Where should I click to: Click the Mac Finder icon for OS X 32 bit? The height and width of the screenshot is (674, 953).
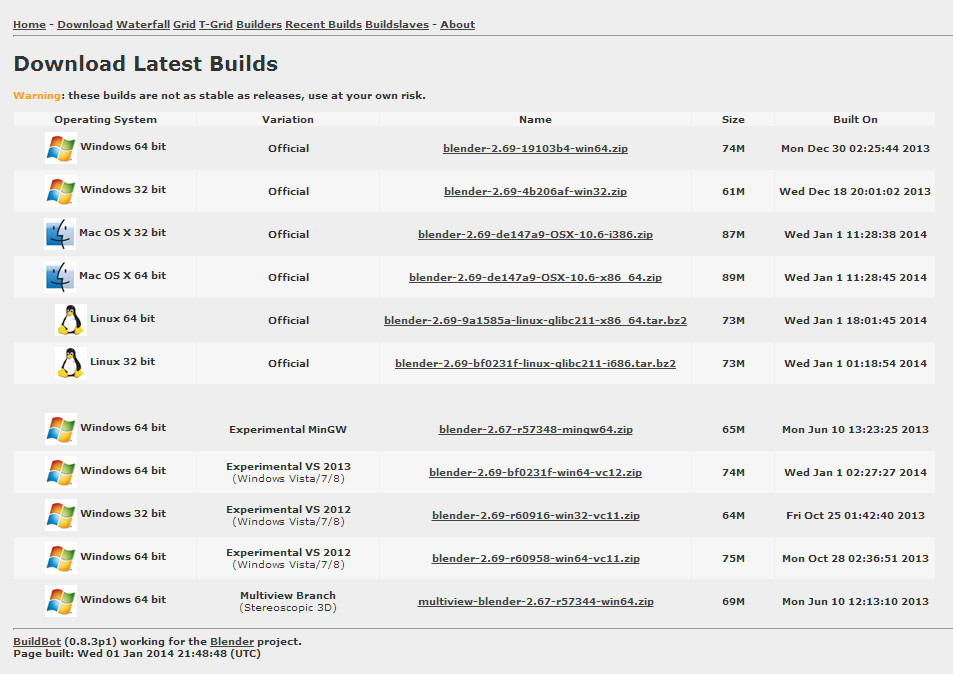[60, 234]
